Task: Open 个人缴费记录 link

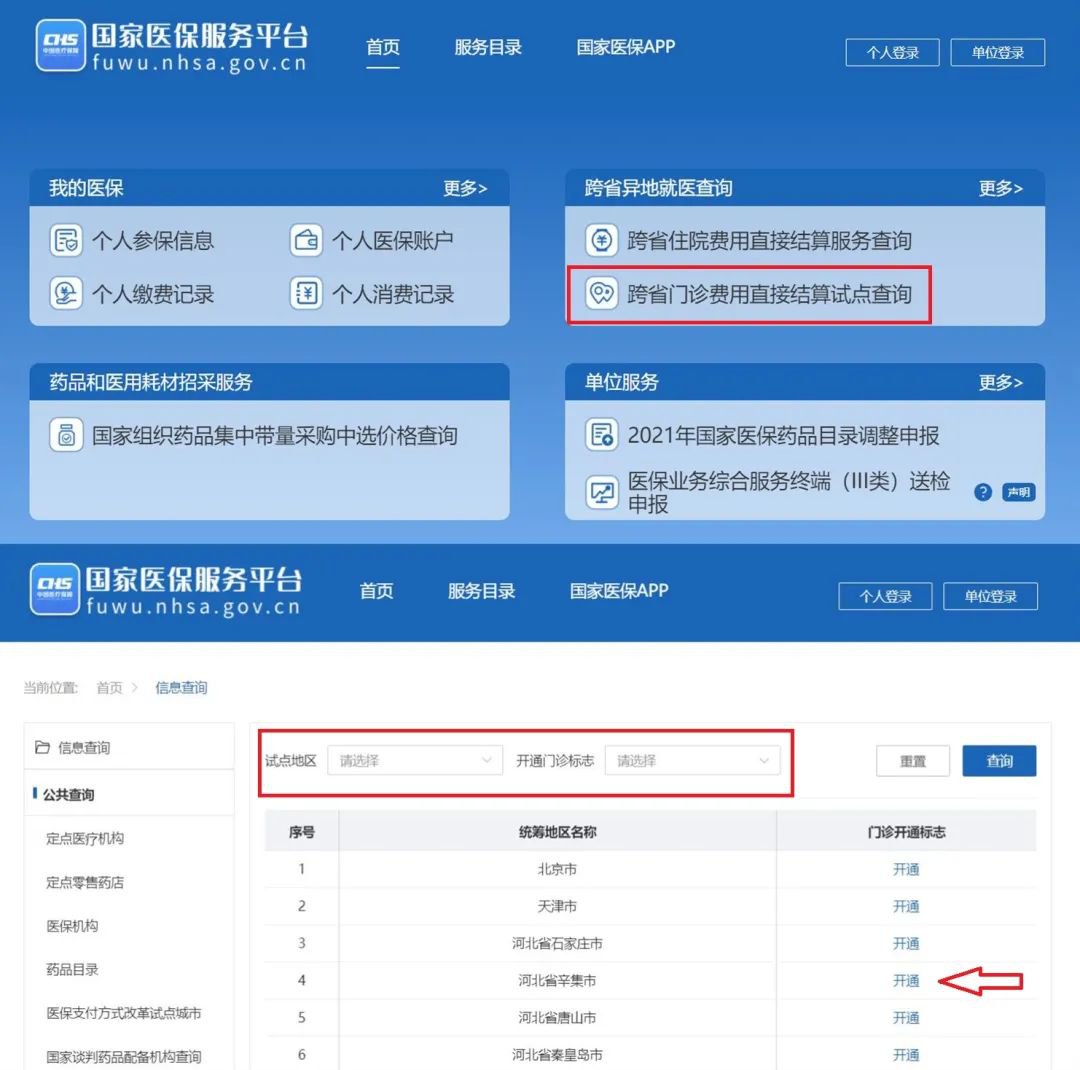Action: click(x=153, y=294)
